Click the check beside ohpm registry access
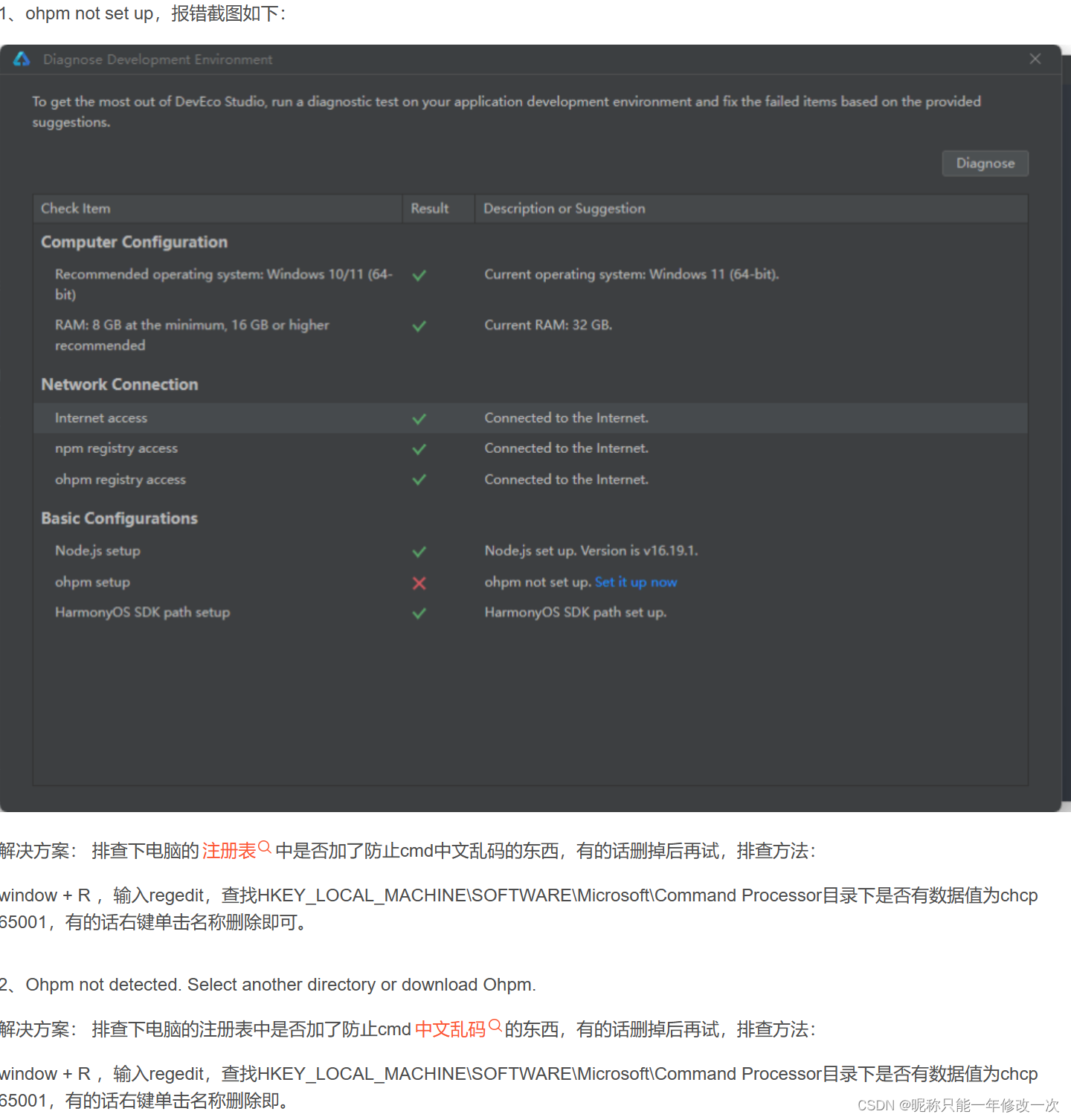 click(419, 480)
